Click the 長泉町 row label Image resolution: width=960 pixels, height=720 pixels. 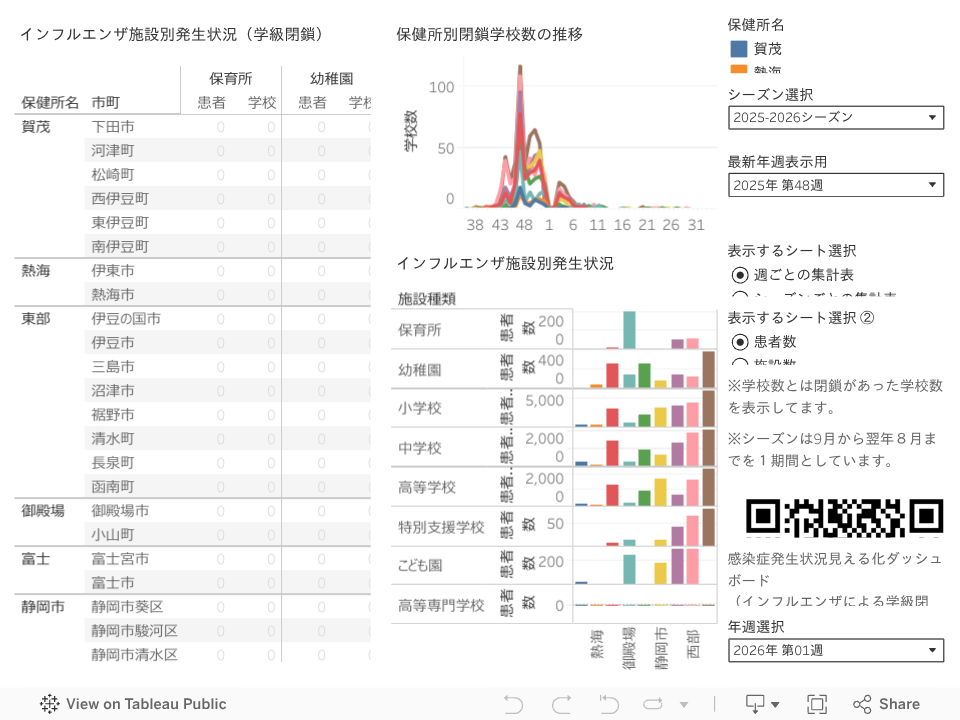(x=113, y=463)
